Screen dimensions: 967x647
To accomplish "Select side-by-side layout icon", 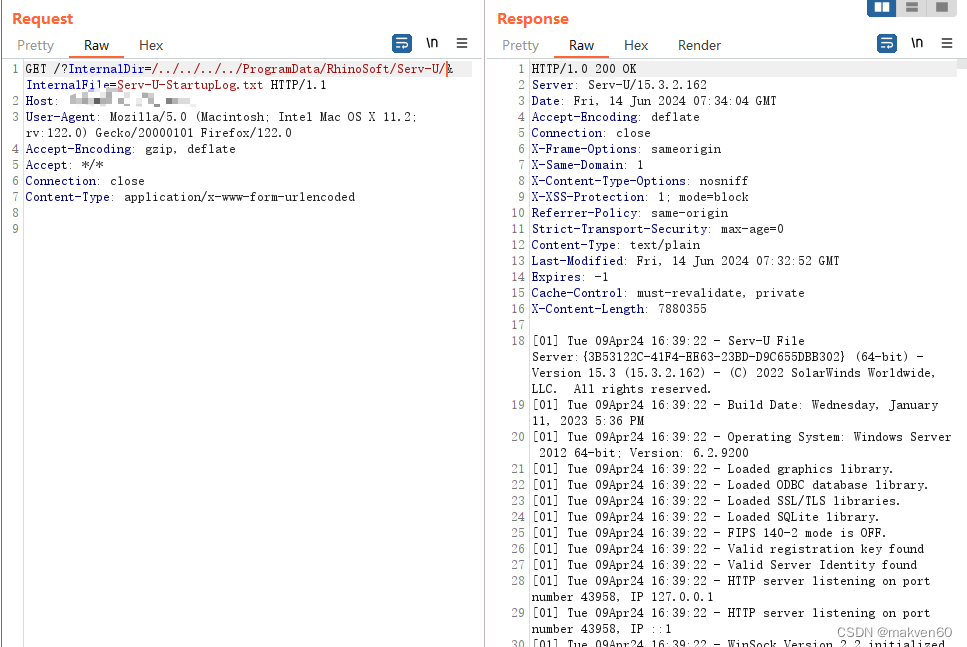I will pos(882,7).
